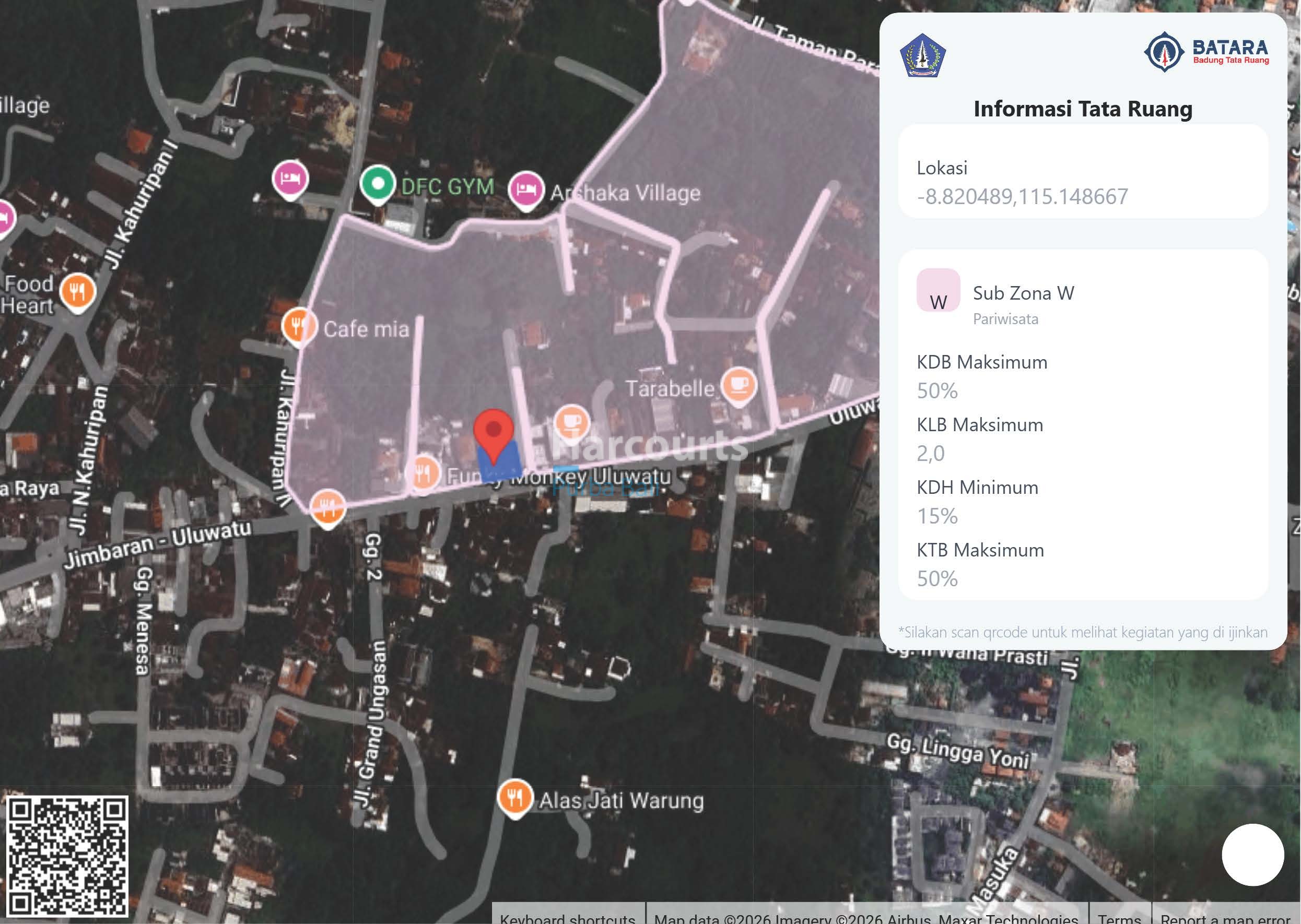Select the Funky Monkey Uluwatu restaurant pin
Viewport: 1301px width, 924px height.
pos(423,472)
